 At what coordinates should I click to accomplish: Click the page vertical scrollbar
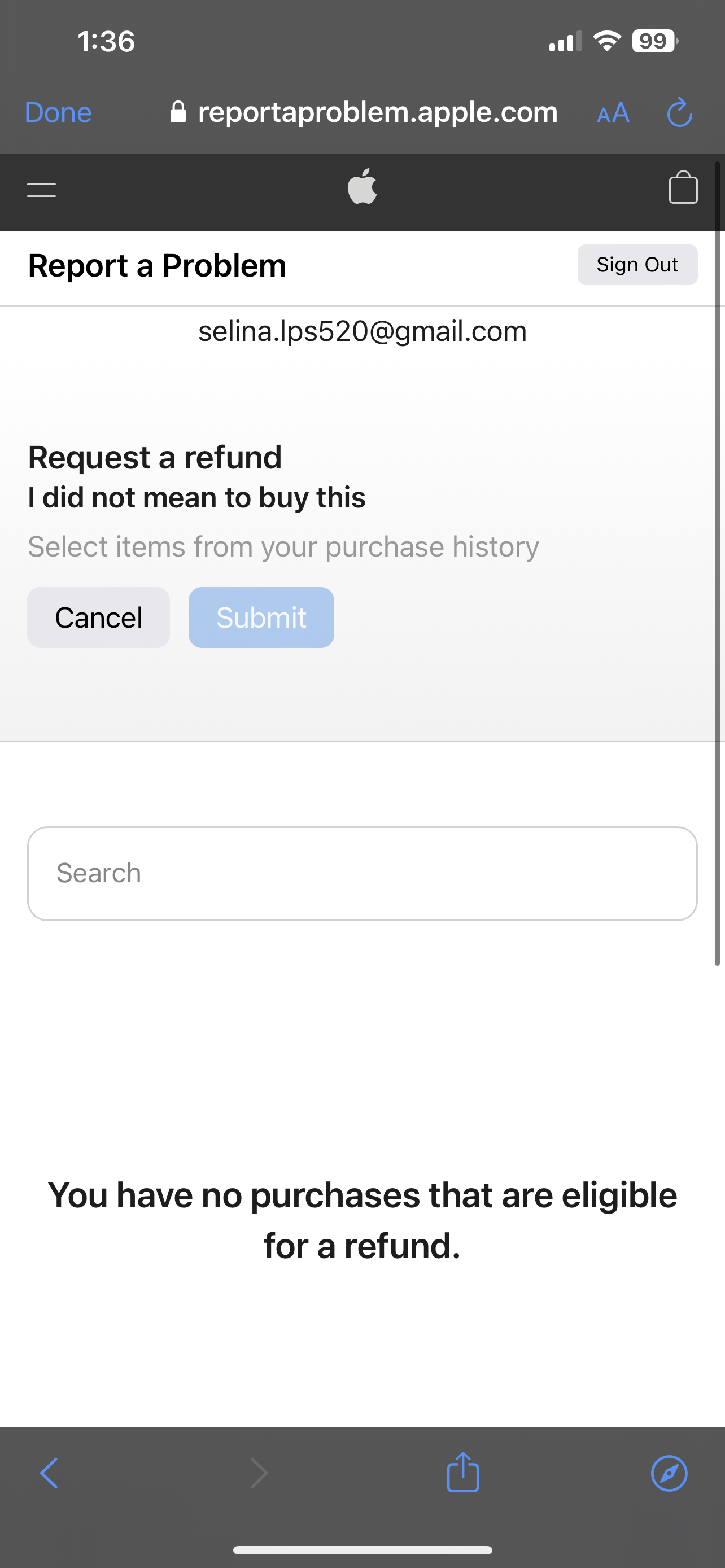pyautogui.click(x=717, y=563)
